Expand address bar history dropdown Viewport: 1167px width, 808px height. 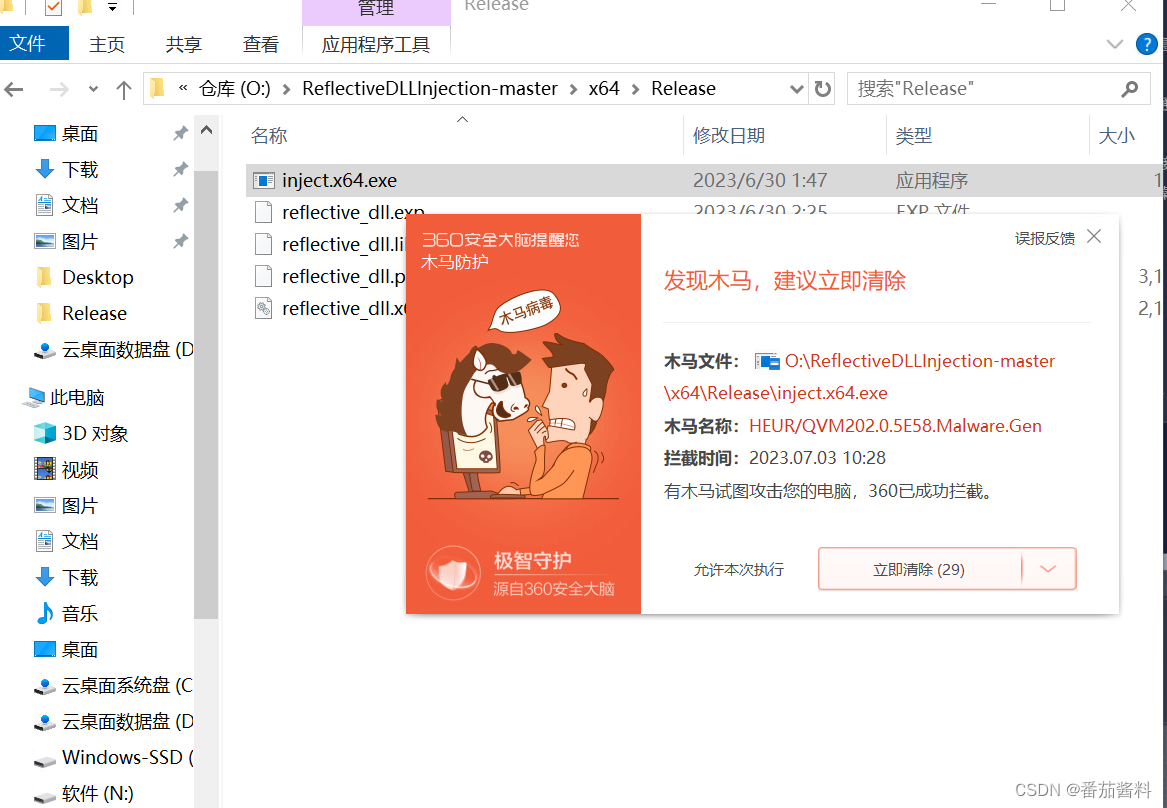[x=796, y=89]
